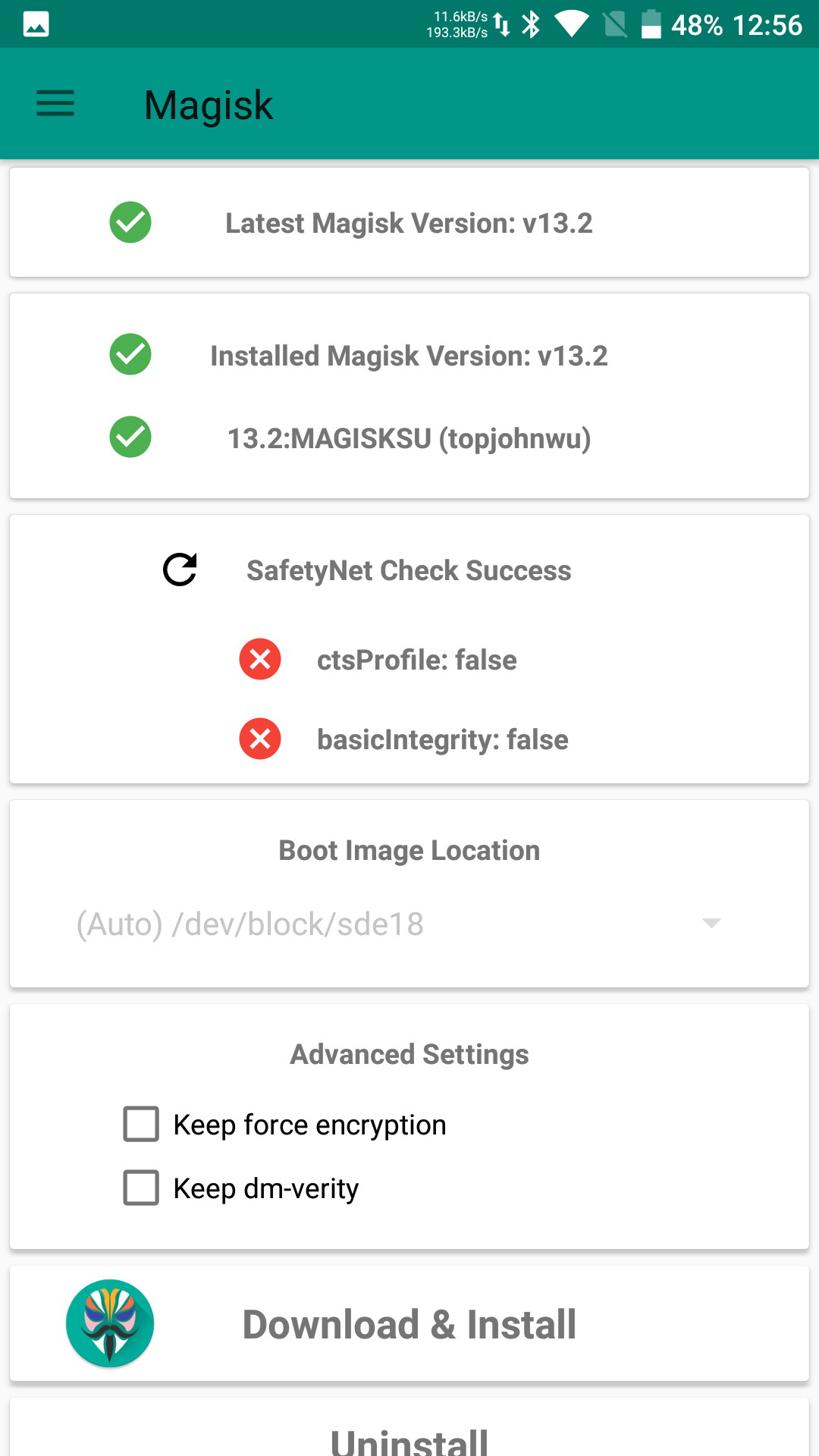Tap the SafetyNet refresh icon
Screen dimensions: 819x1456
click(180, 570)
